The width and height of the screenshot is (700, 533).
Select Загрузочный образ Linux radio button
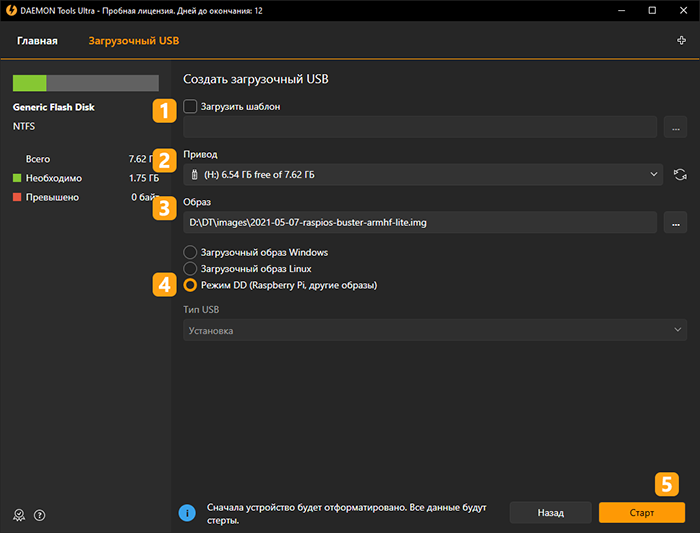190,269
